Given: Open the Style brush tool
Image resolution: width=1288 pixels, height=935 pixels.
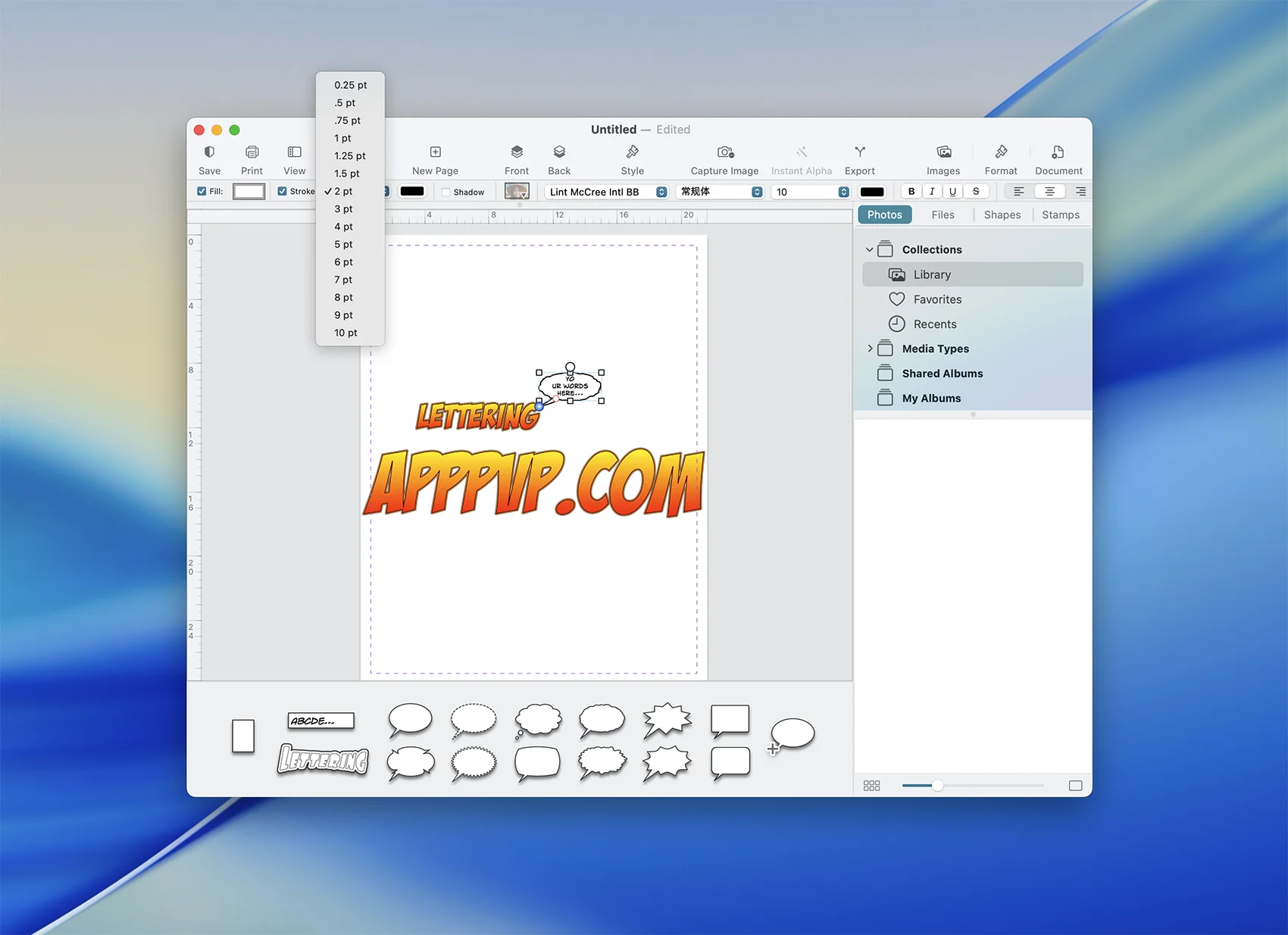Looking at the screenshot, I should click(x=632, y=152).
